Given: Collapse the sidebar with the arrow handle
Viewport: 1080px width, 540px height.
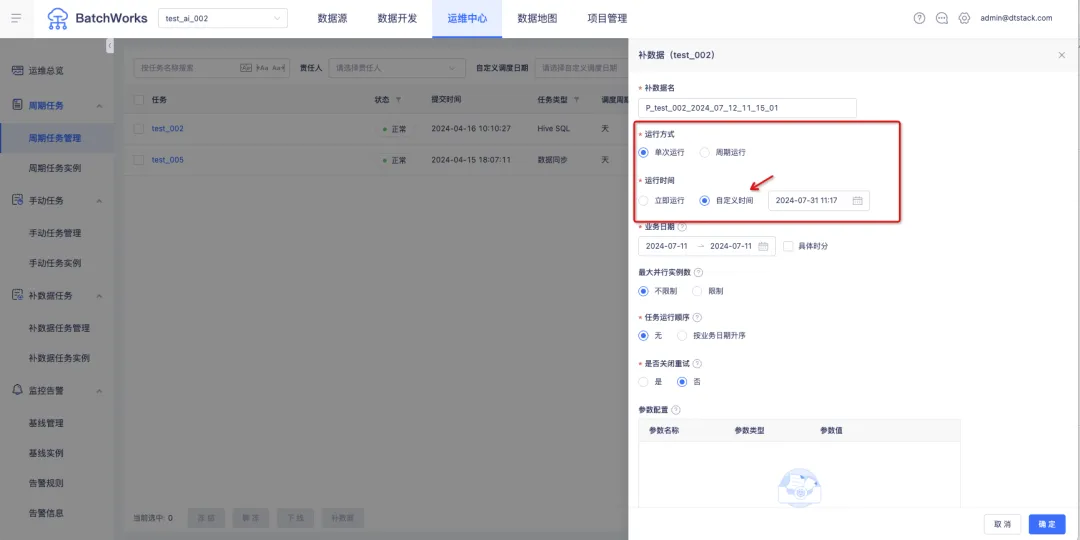Looking at the screenshot, I should click(110, 45).
